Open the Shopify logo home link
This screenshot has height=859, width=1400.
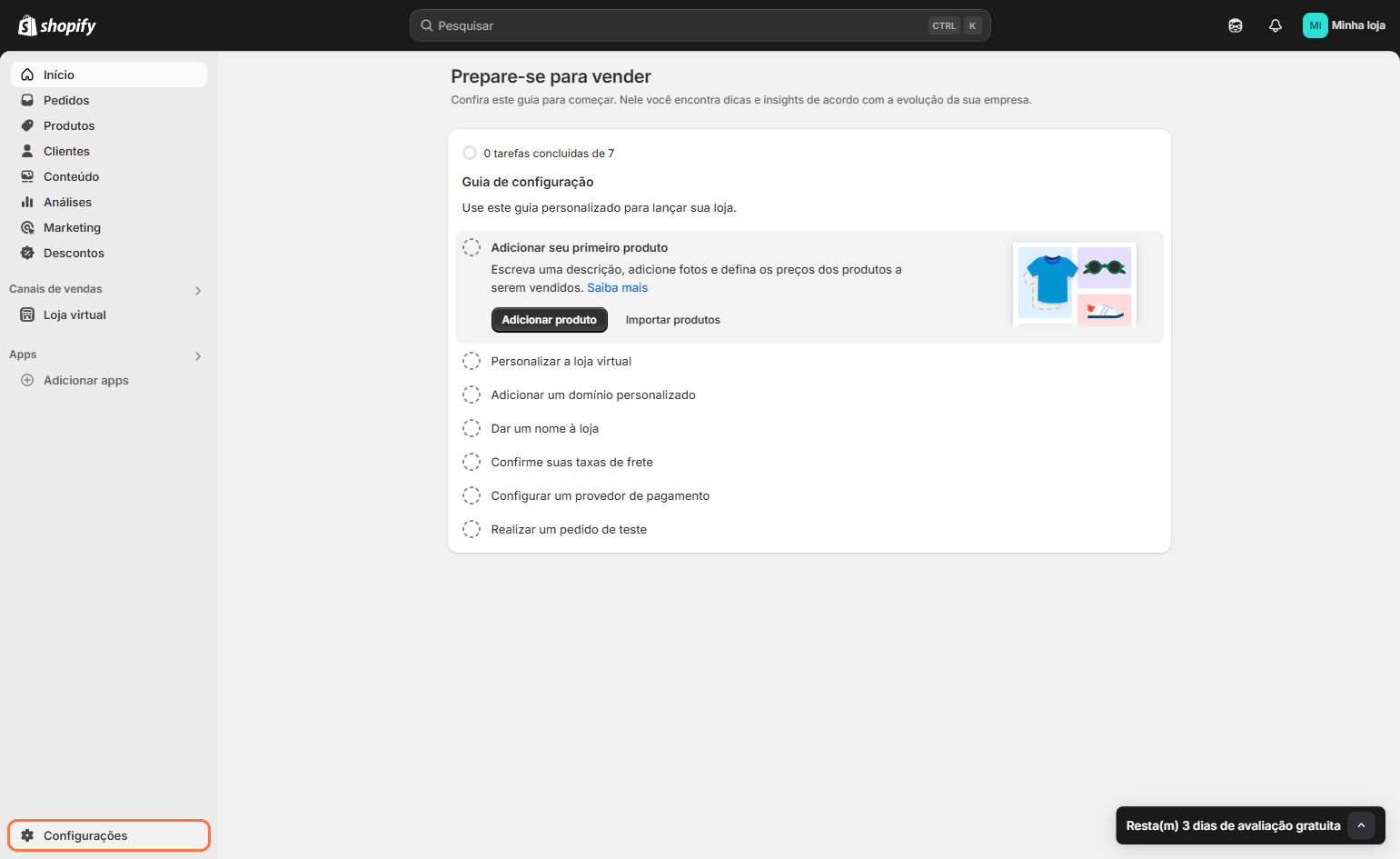57,25
